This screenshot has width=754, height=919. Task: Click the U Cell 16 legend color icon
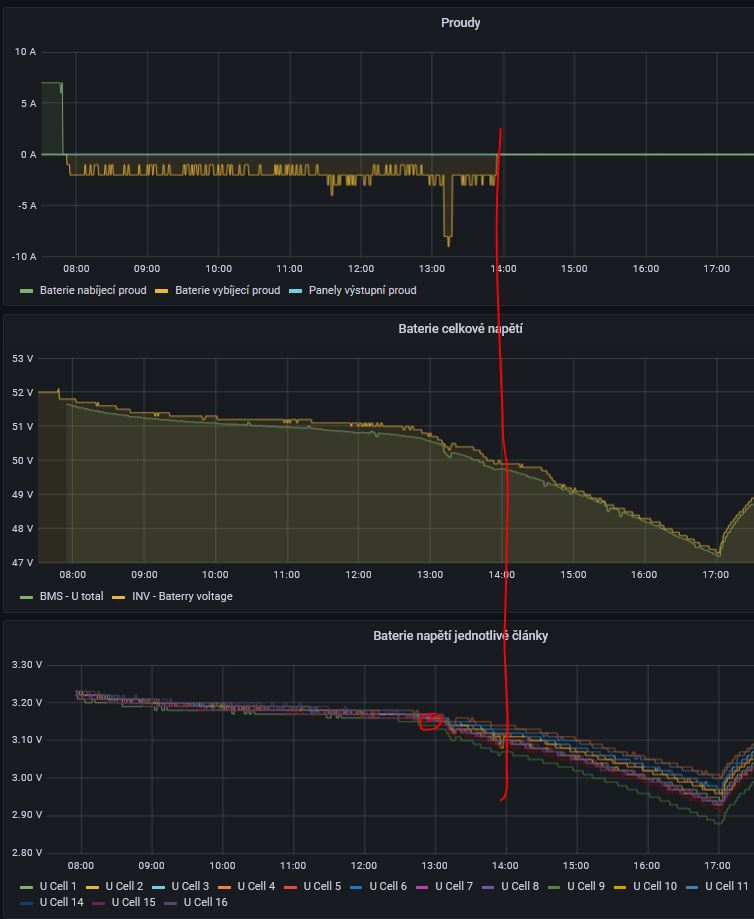click(x=171, y=903)
